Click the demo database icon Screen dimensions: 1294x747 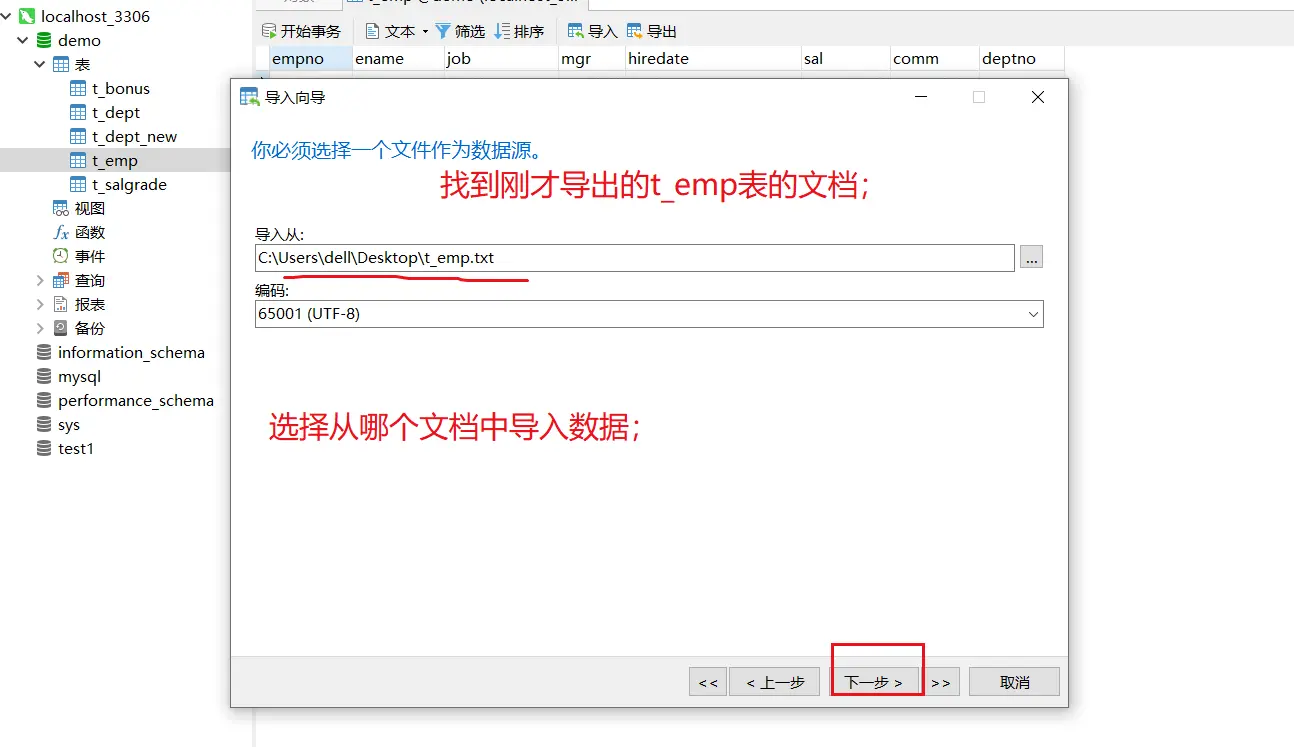pos(43,41)
